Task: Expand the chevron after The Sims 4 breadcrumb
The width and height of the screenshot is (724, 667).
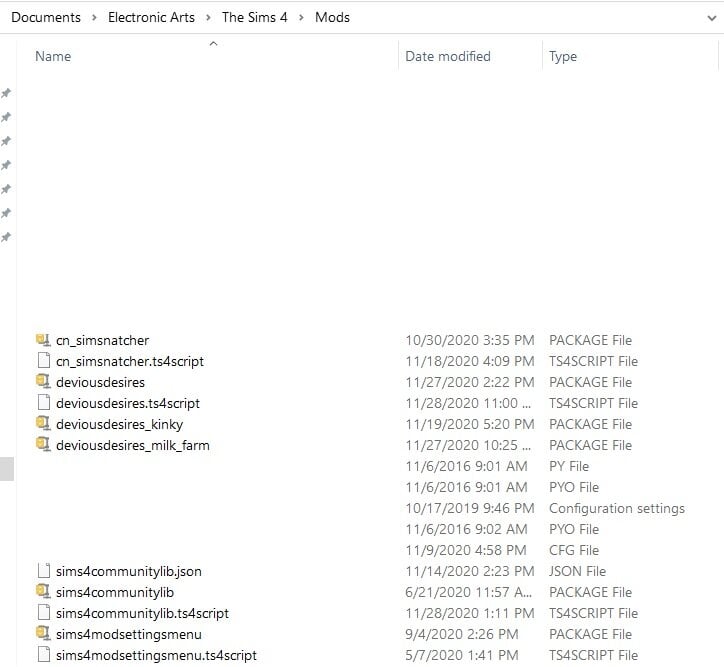Action: (x=301, y=18)
